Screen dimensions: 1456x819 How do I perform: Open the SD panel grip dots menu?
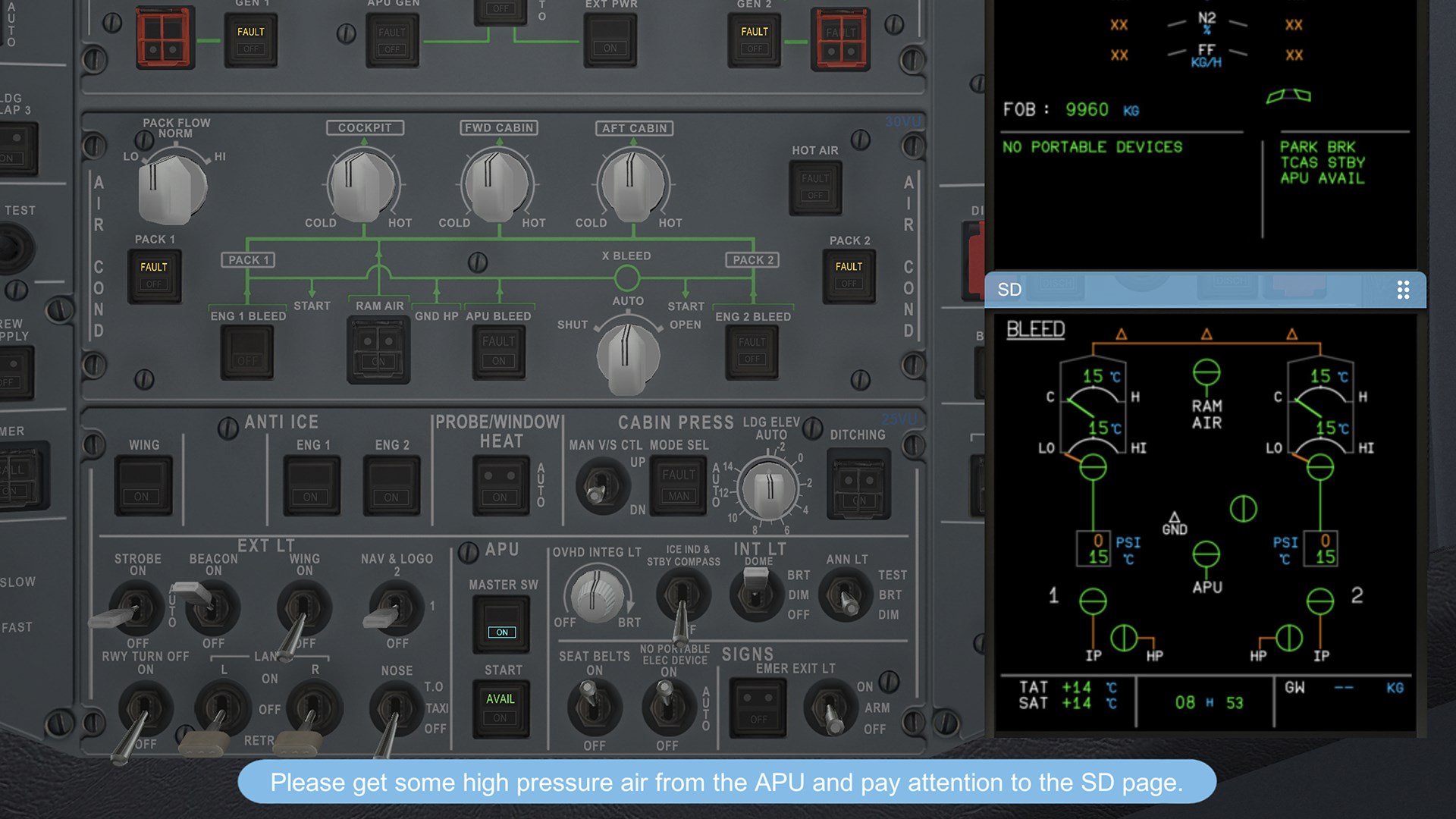1403,290
